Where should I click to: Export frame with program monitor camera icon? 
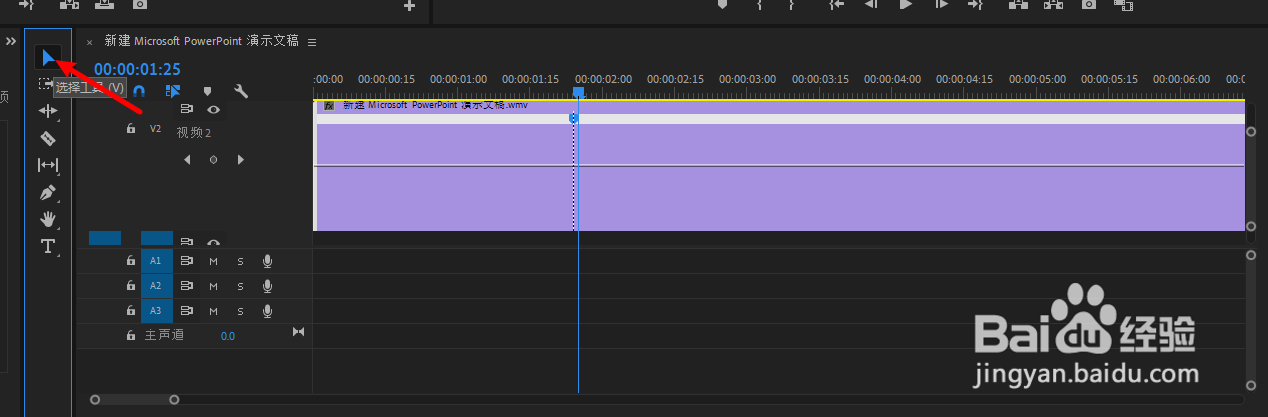tap(1089, 5)
